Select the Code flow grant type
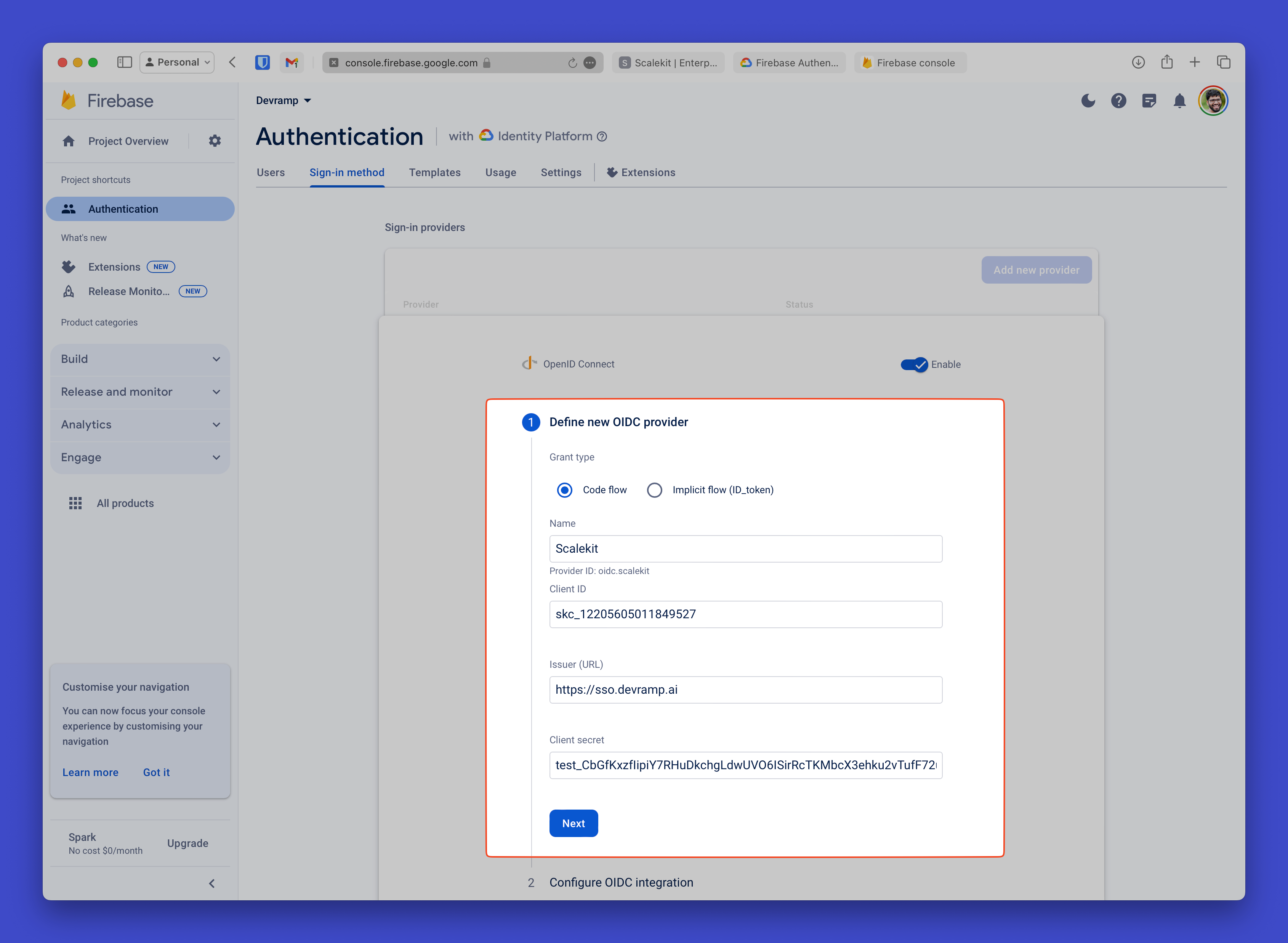1288x943 pixels. pyautogui.click(x=564, y=490)
